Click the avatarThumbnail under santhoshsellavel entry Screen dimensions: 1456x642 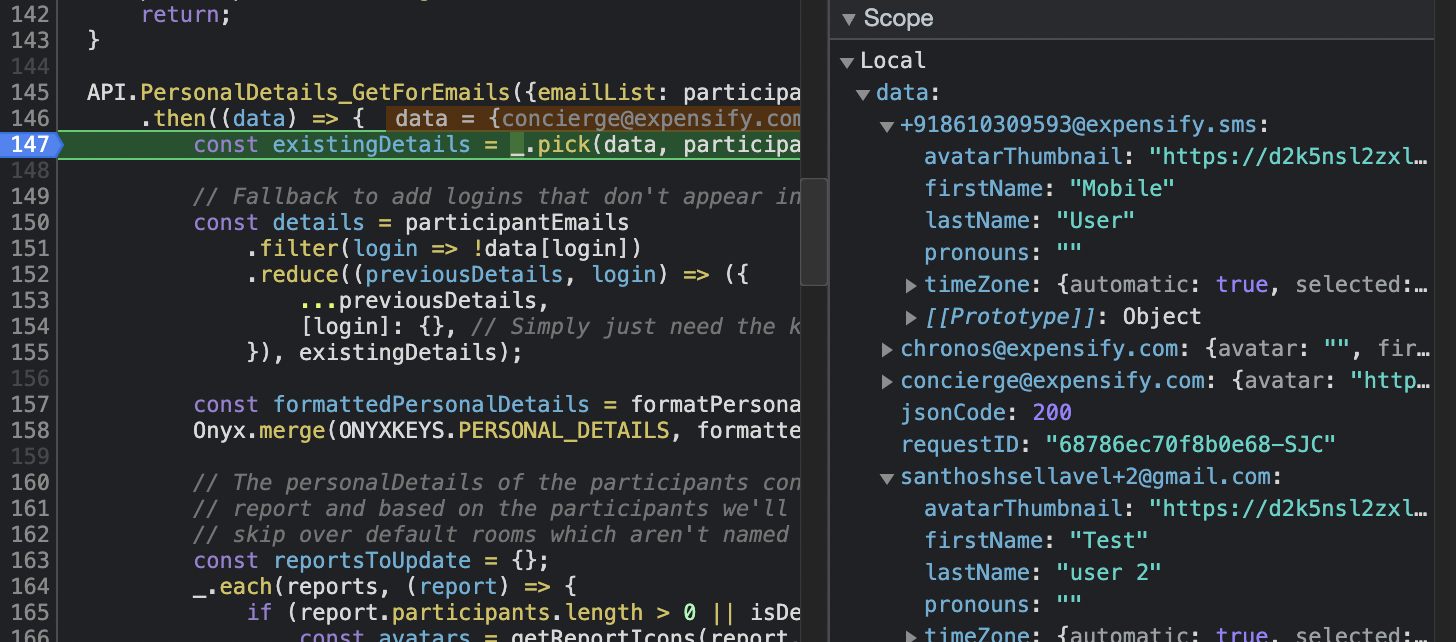pyautogui.click(x=1176, y=508)
